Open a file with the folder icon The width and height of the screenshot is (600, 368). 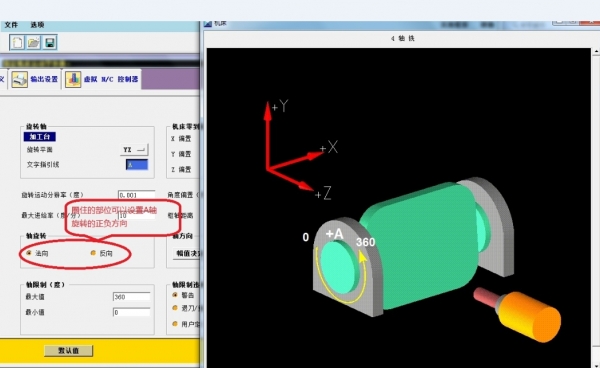pyautogui.click(x=34, y=42)
